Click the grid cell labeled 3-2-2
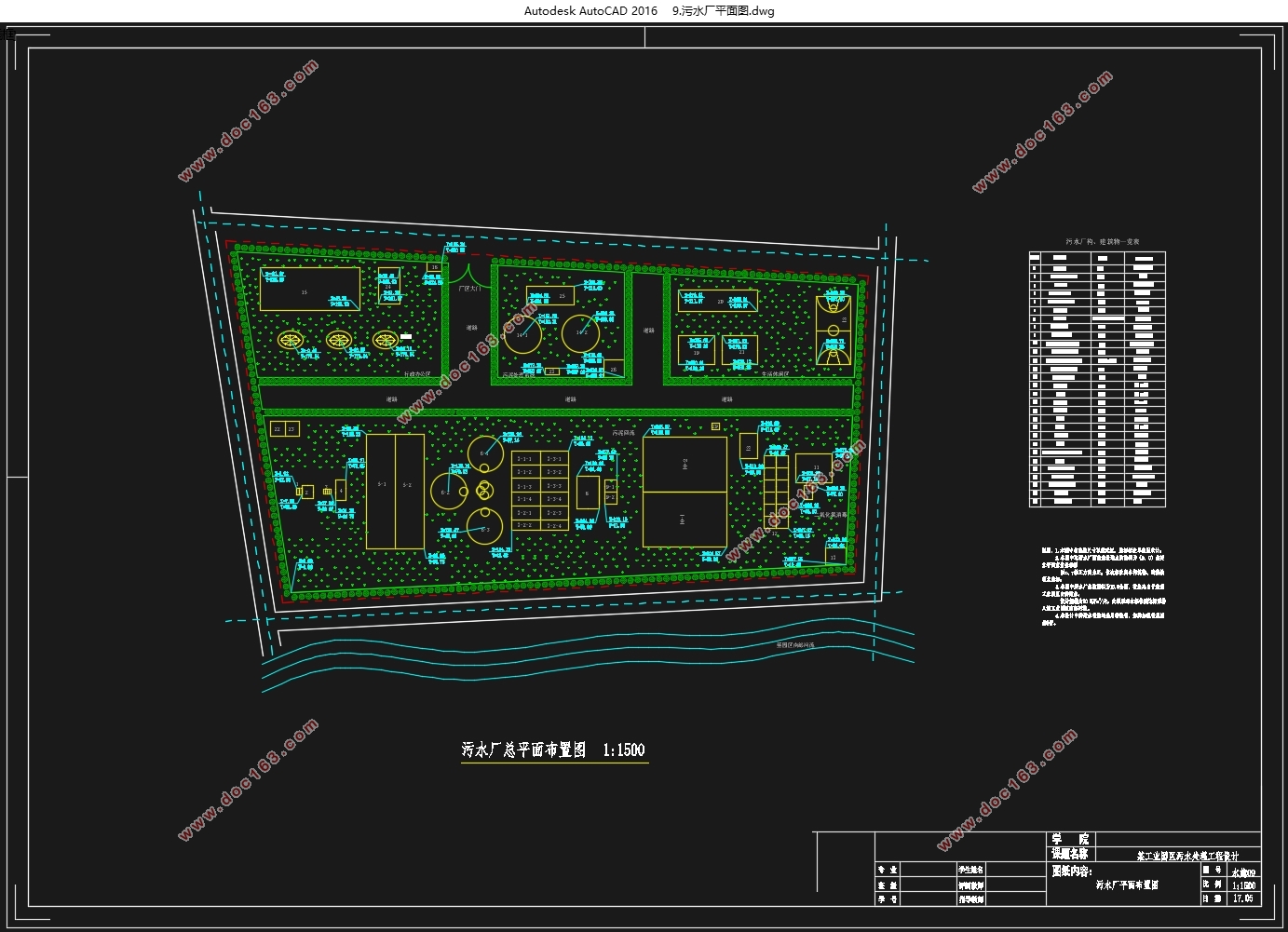Screen dimensions: 1288x932 pyautogui.click(x=525, y=526)
